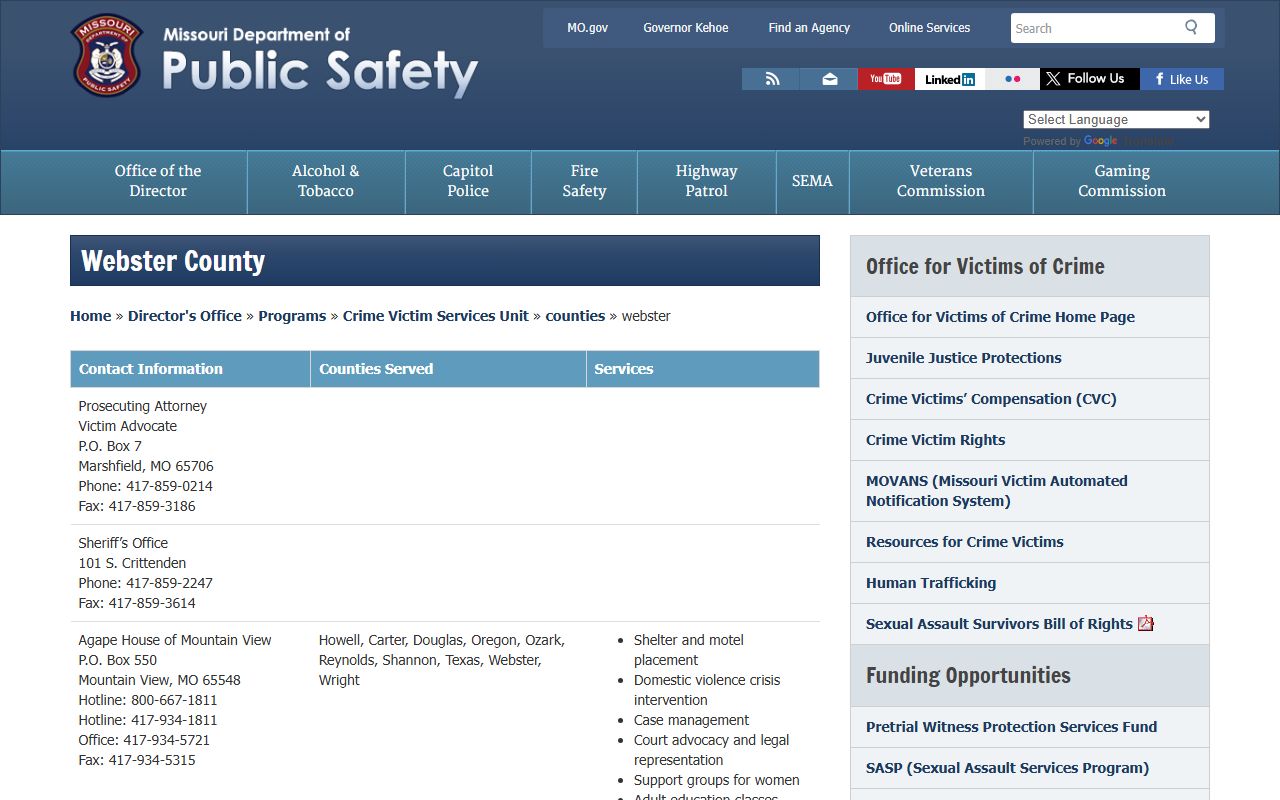This screenshot has height=800, width=1280.
Task: Click Funding Opportunities sidebar heading
Action: click(968, 675)
